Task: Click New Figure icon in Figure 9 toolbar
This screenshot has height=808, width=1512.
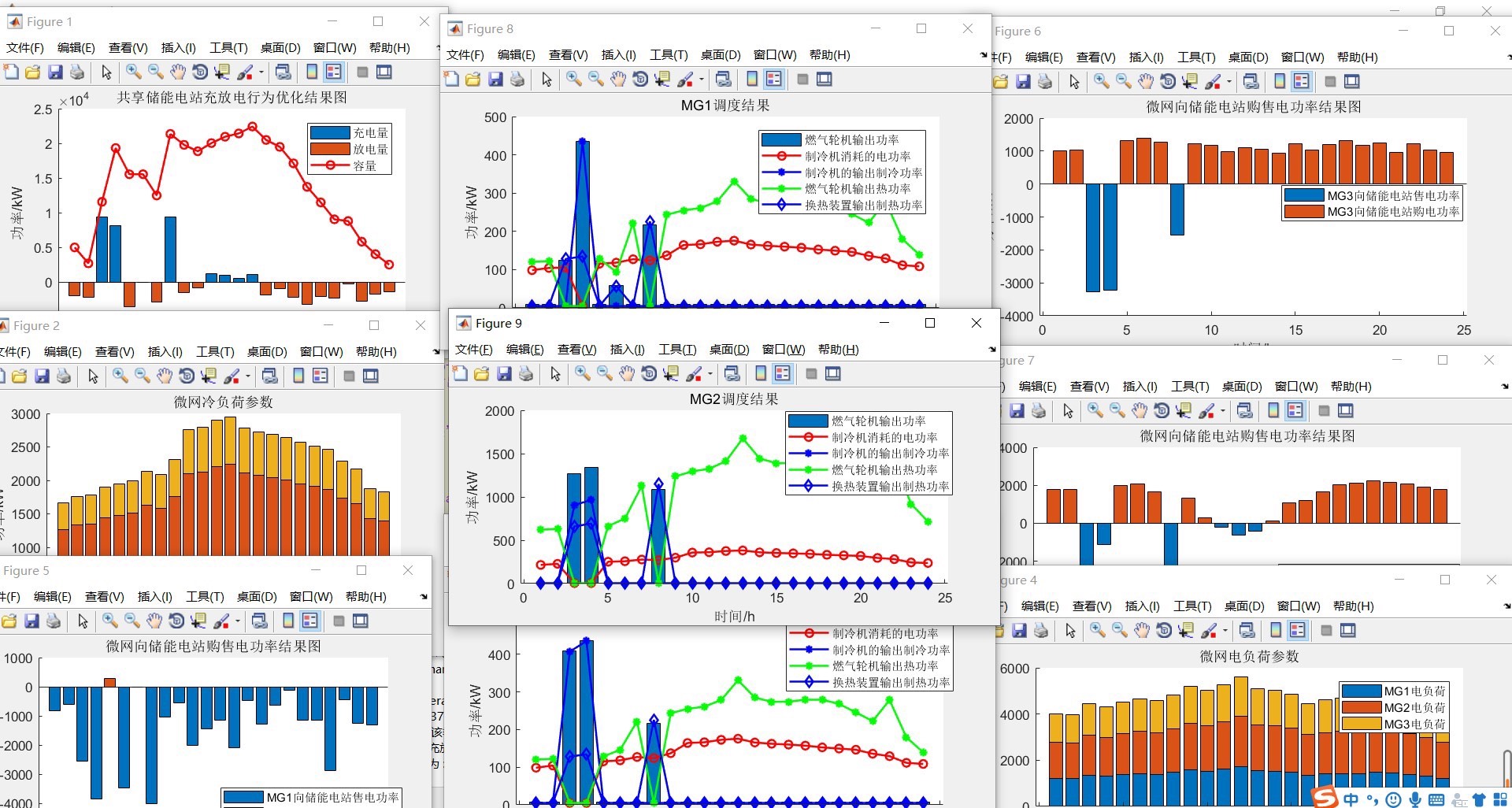Action: [460, 373]
